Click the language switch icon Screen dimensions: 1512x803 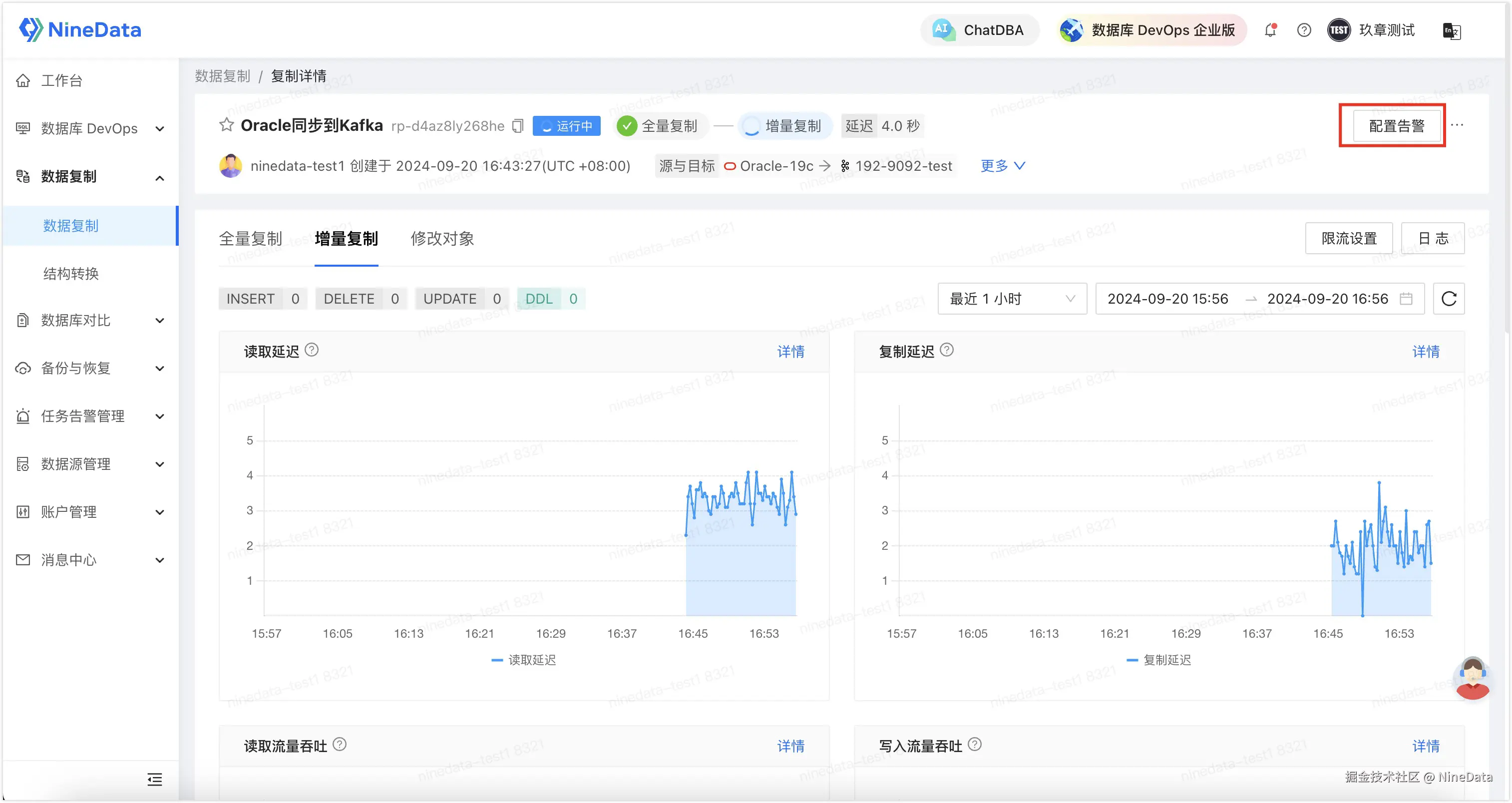(x=1451, y=30)
